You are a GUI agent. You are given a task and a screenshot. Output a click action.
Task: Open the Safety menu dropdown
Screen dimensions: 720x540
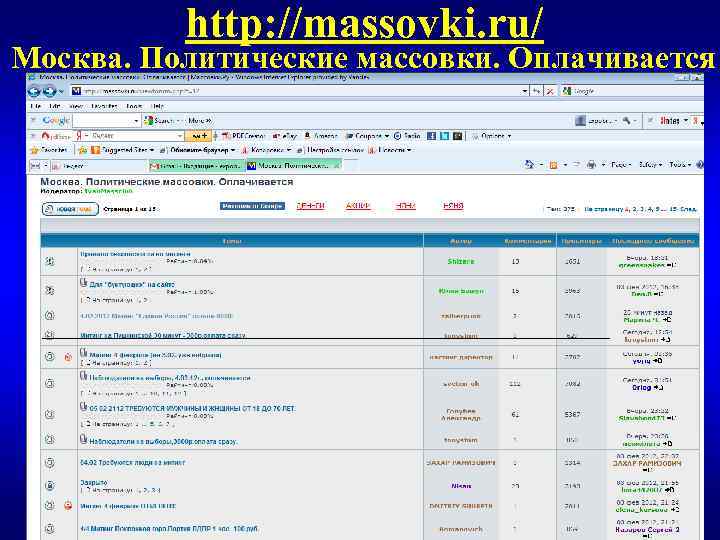pos(650,164)
